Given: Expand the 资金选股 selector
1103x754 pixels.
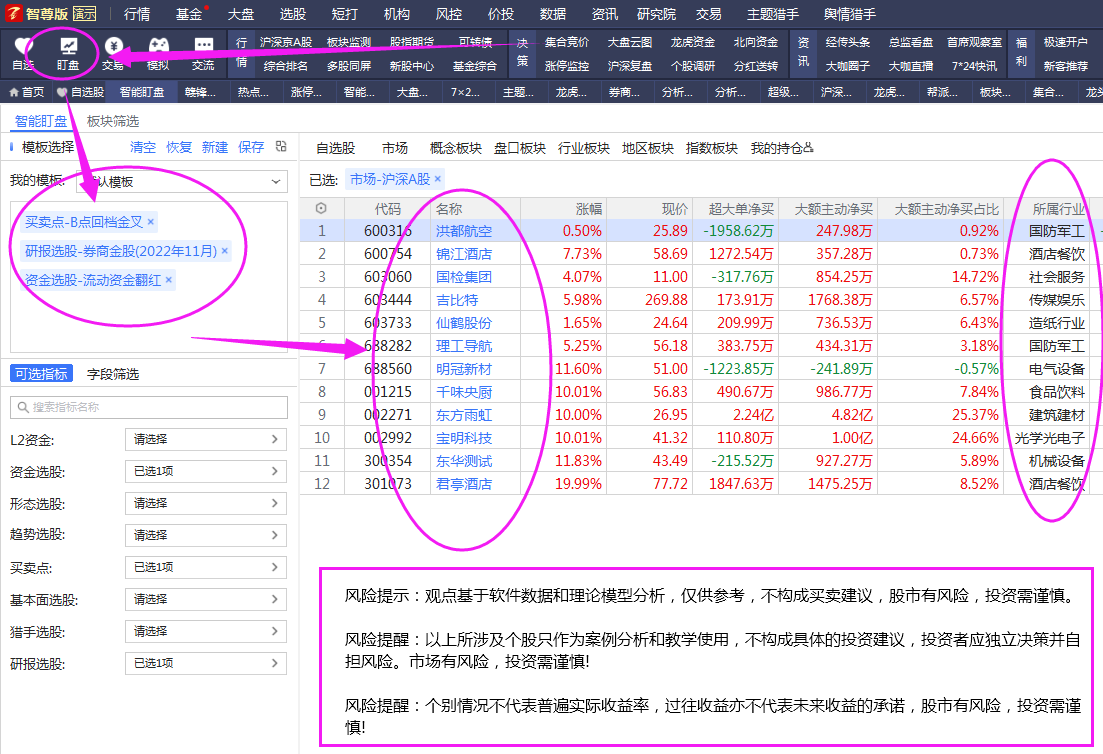Looking at the screenshot, I should pos(205,471).
